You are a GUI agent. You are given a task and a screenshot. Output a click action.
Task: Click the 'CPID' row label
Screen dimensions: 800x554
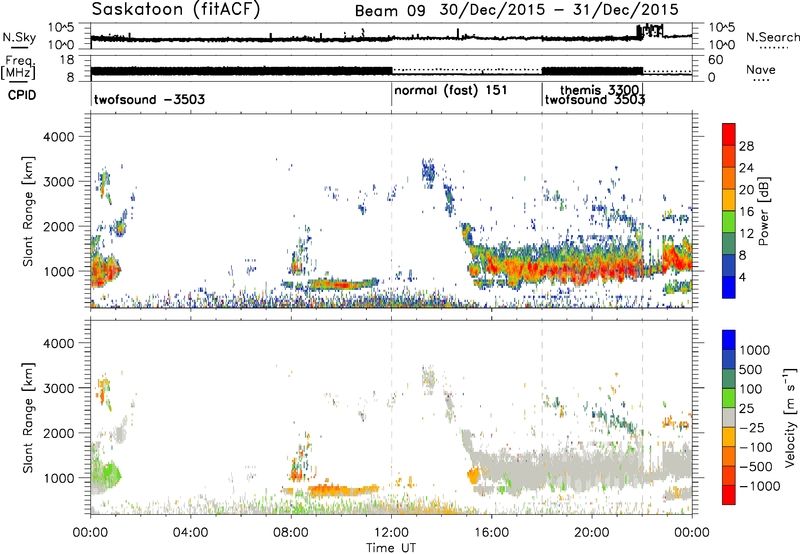(x=22, y=95)
